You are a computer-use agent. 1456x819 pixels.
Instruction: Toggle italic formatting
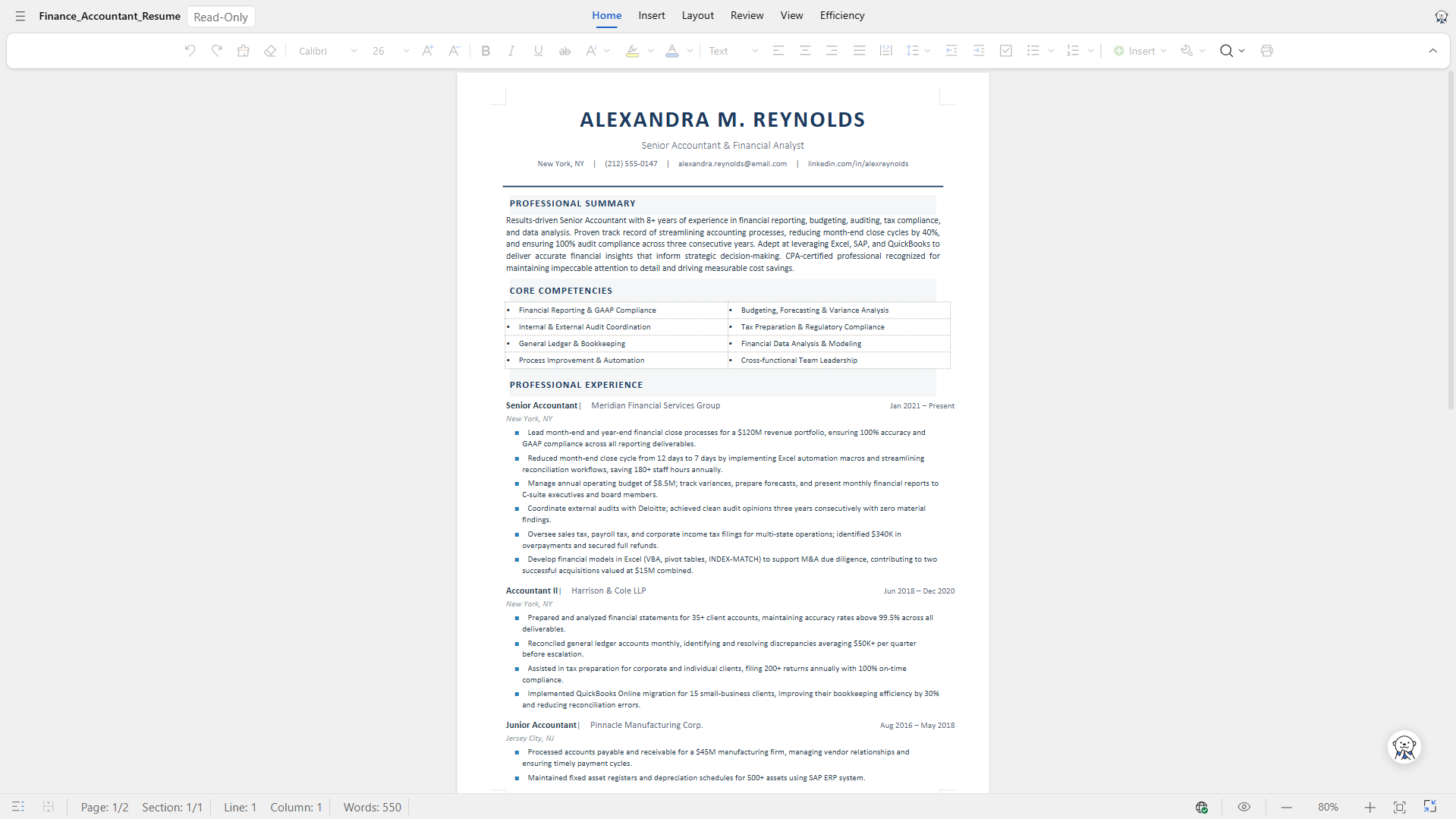point(511,51)
